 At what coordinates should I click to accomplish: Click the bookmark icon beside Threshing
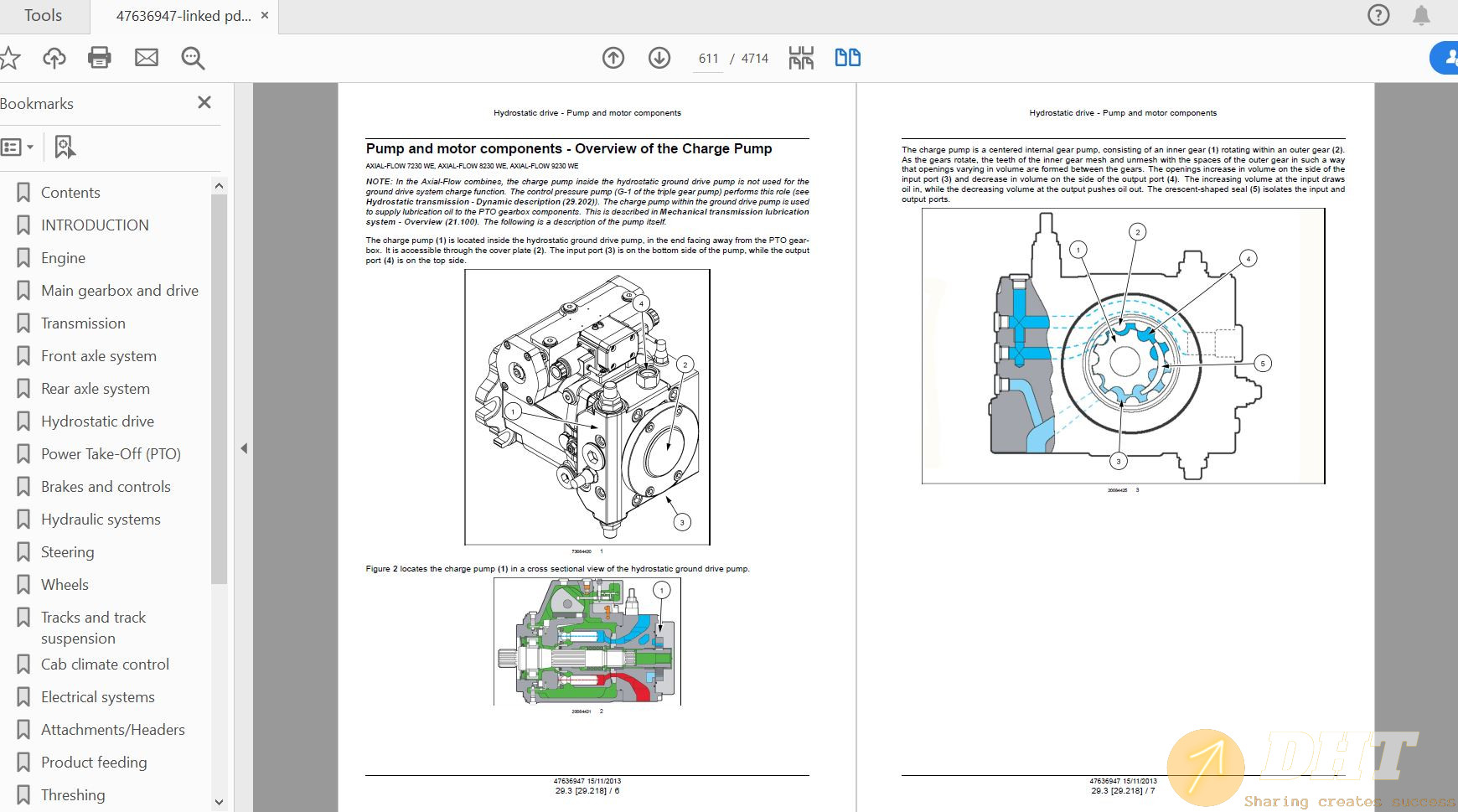23,795
